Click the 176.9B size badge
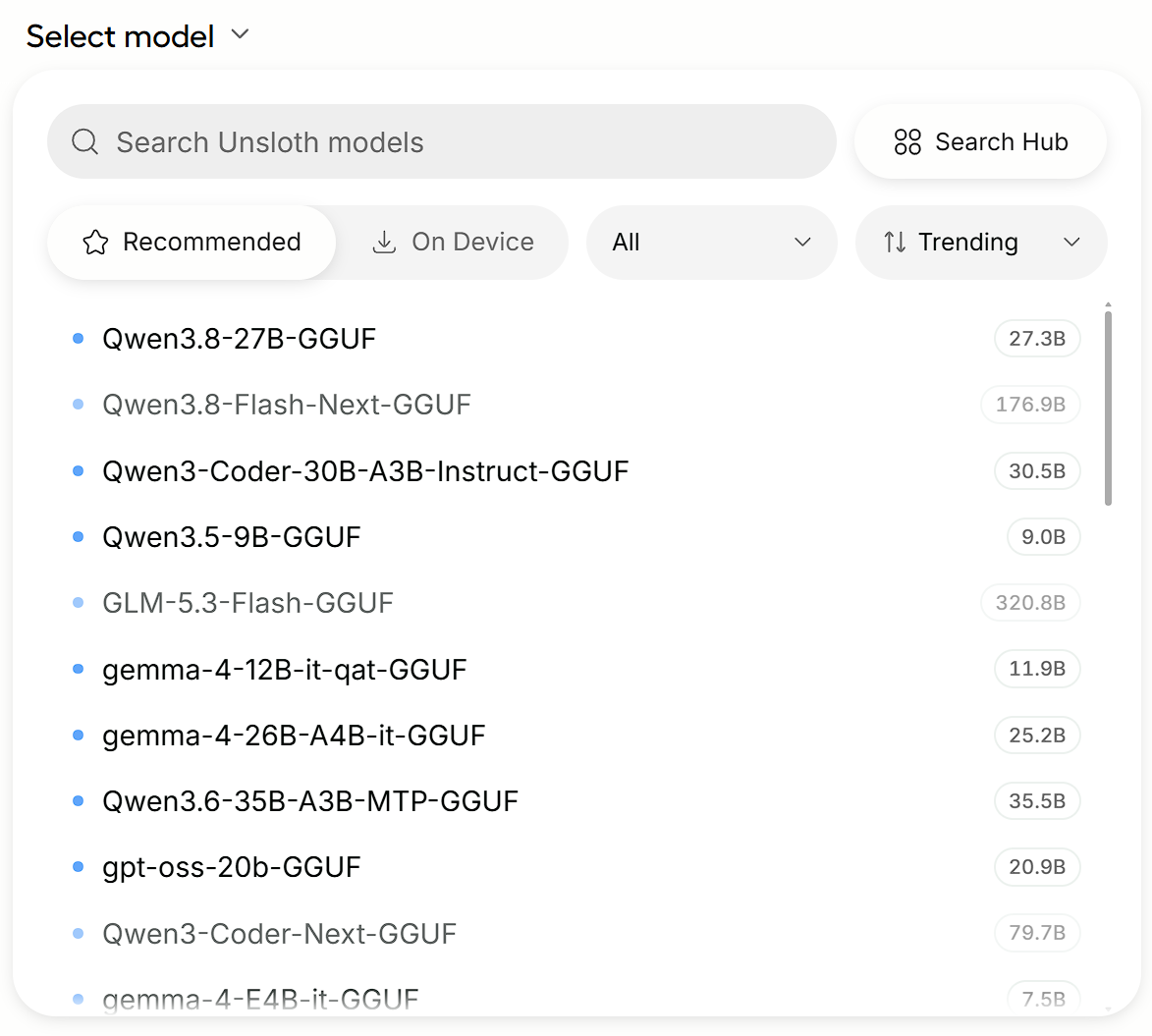Screen dimensions: 1152x1036 coord(1030,405)
